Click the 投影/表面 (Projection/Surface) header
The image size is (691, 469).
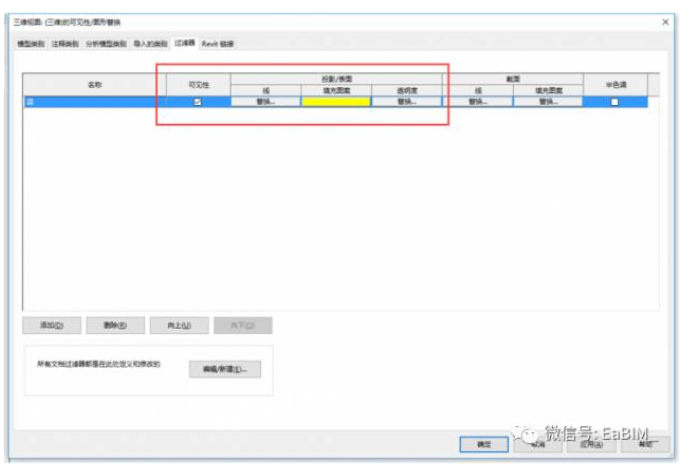click(x=337, y=79)
